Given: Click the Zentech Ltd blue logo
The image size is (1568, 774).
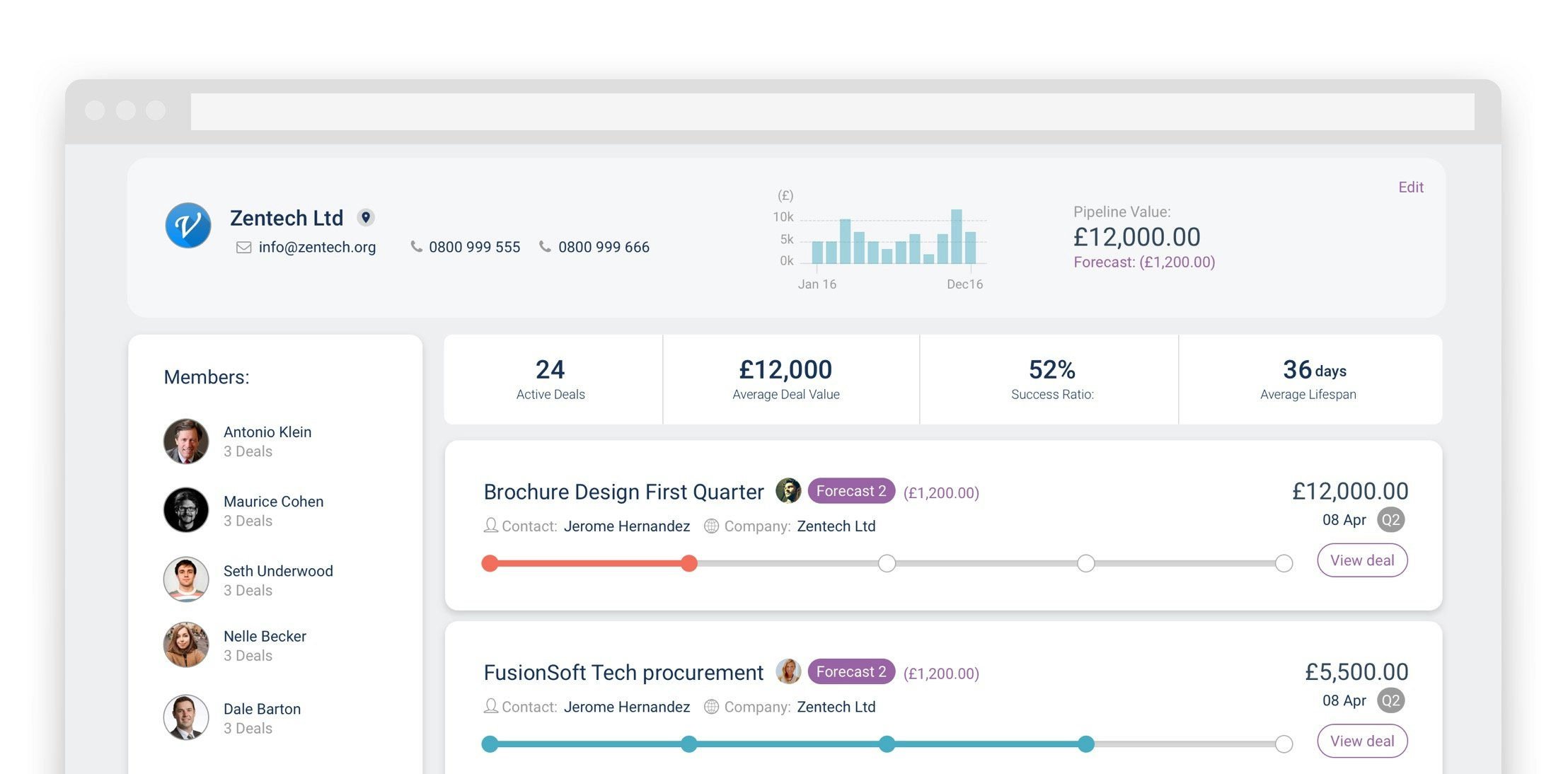Looking at the screenshot, I should click(x=188, y=226).
